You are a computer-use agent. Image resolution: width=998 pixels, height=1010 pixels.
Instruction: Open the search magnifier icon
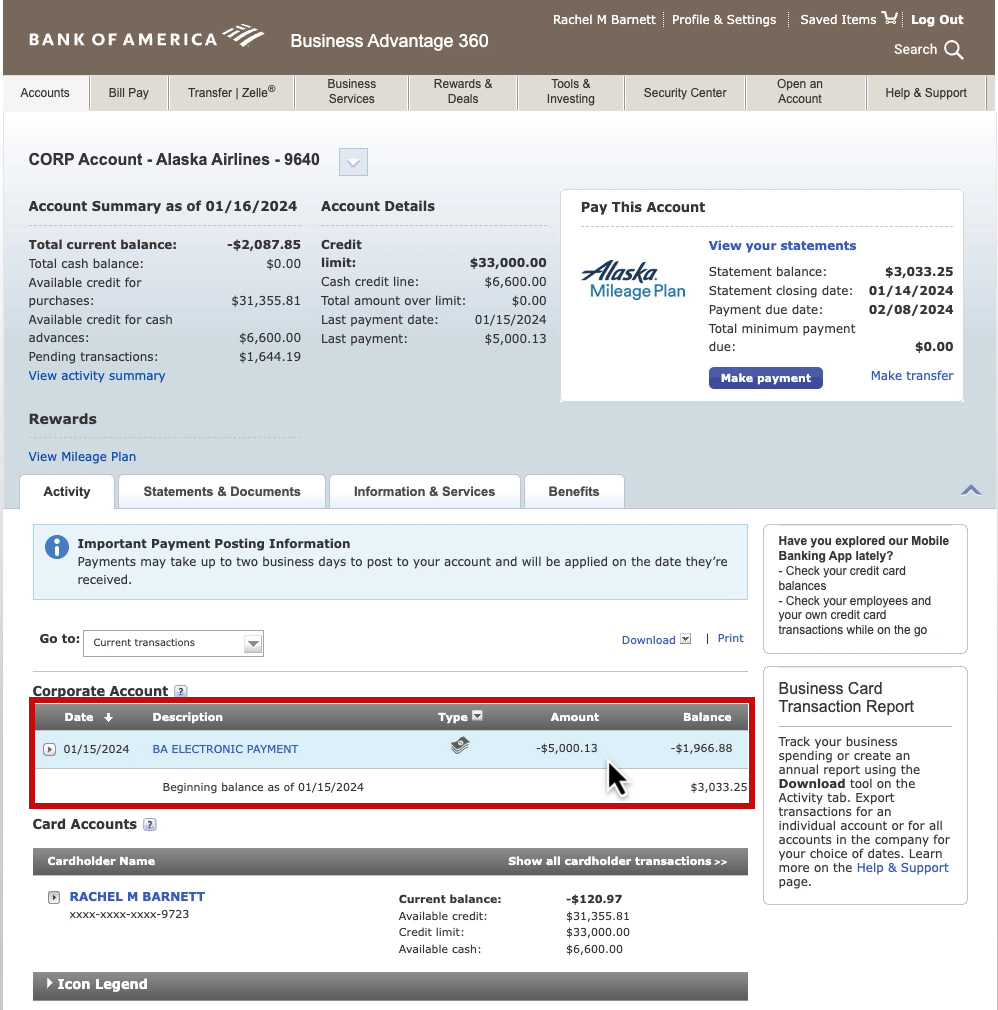click(x=954, y=50)
